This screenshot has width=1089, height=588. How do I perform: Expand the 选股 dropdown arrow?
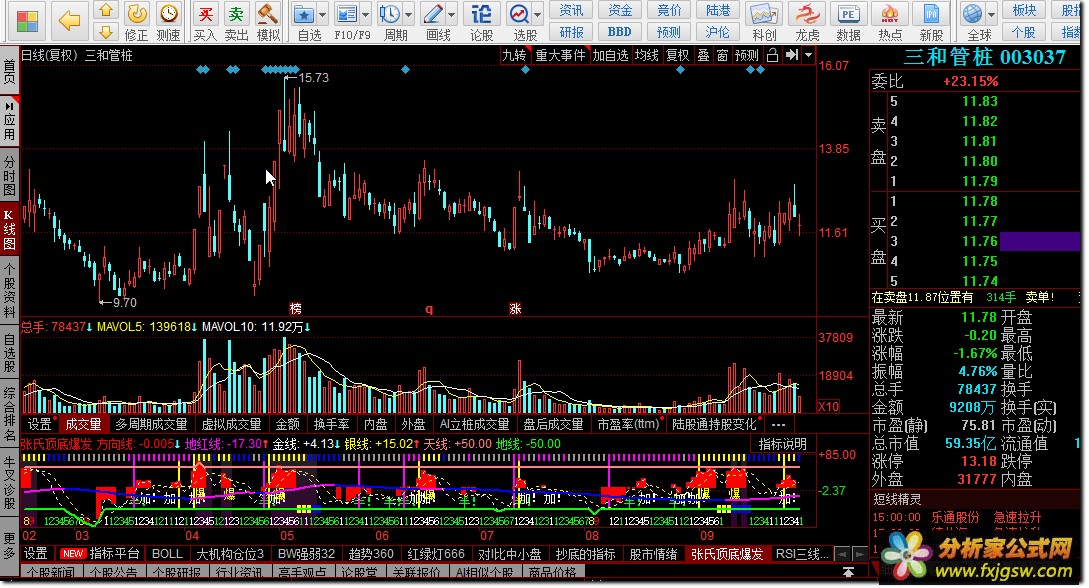coord(538,14)
